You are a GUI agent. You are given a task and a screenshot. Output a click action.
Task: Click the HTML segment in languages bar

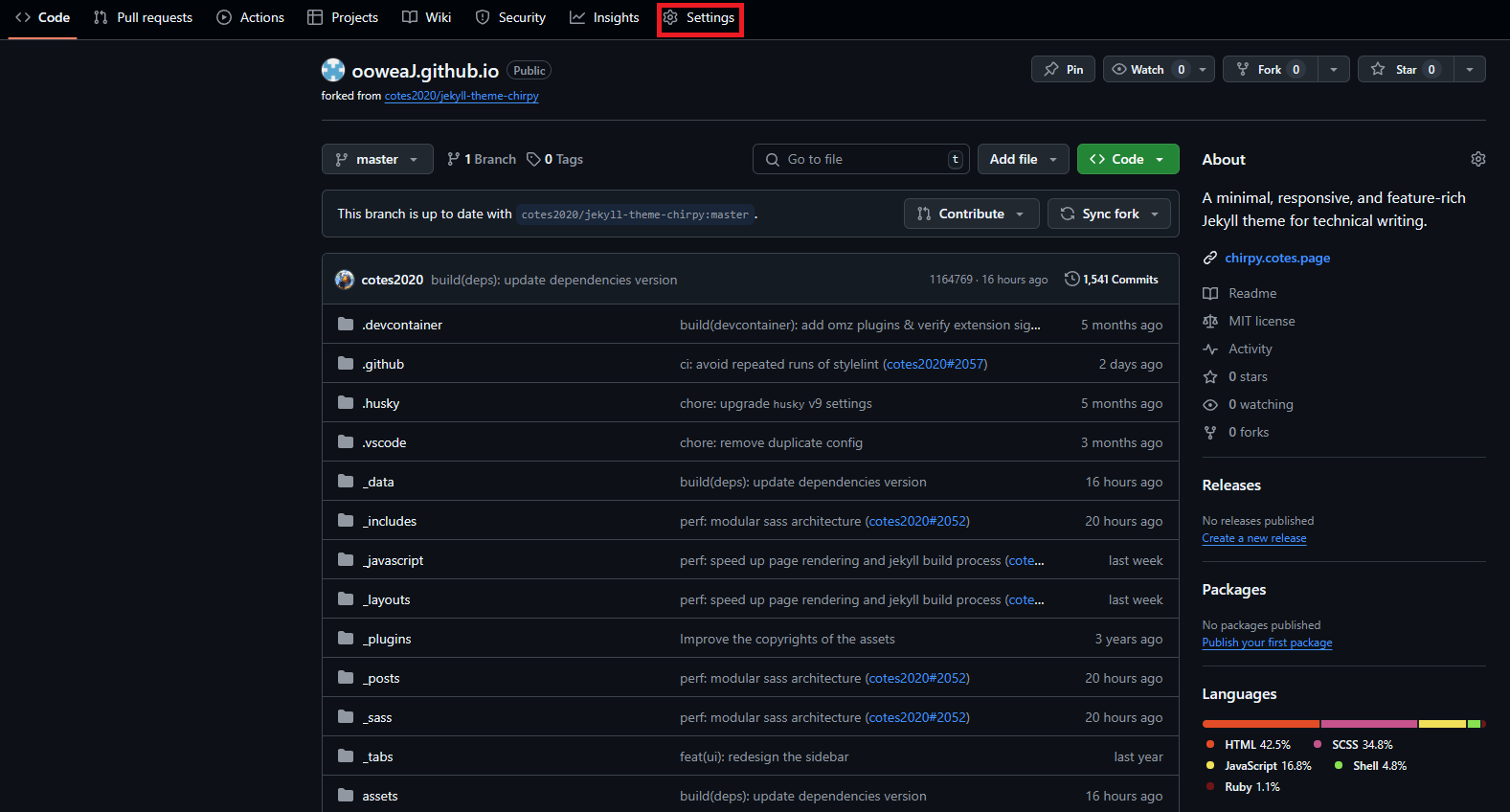(x=1260, y=724)
